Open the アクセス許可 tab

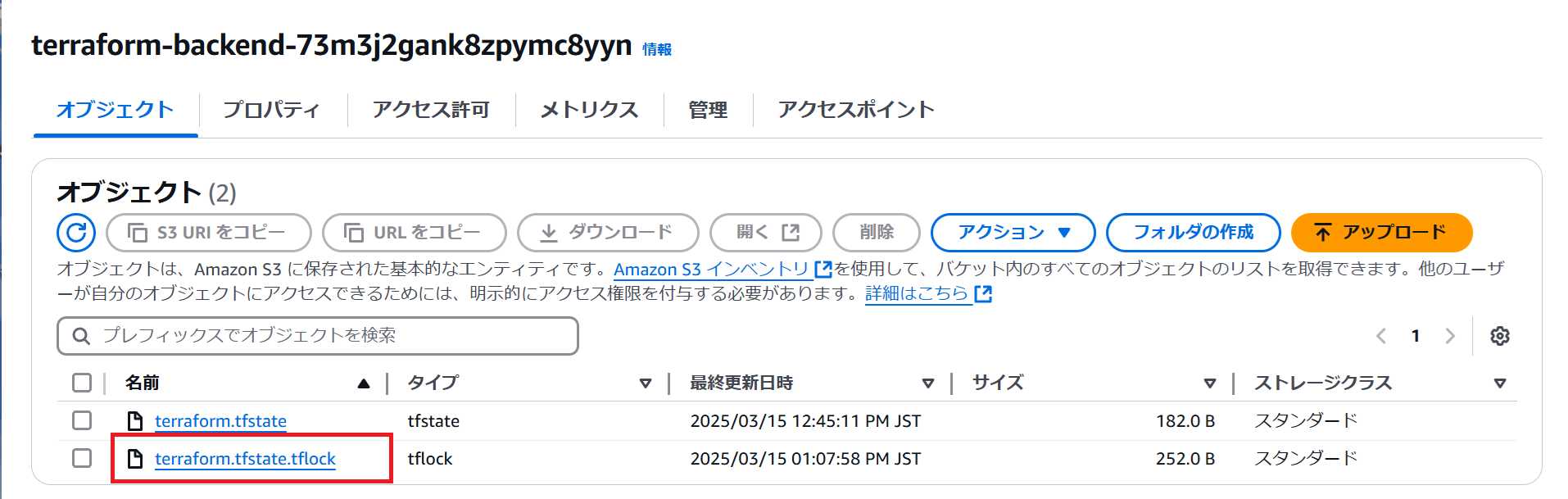point(431,110)
